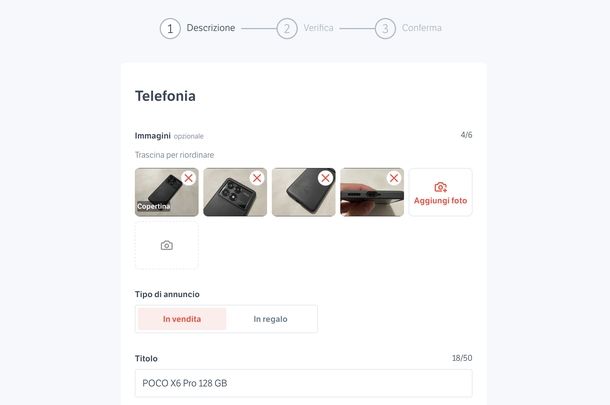This screenshot has height=405, width=610.
Task: Go to the Descrizione step
Action: (x=211, y=28)
